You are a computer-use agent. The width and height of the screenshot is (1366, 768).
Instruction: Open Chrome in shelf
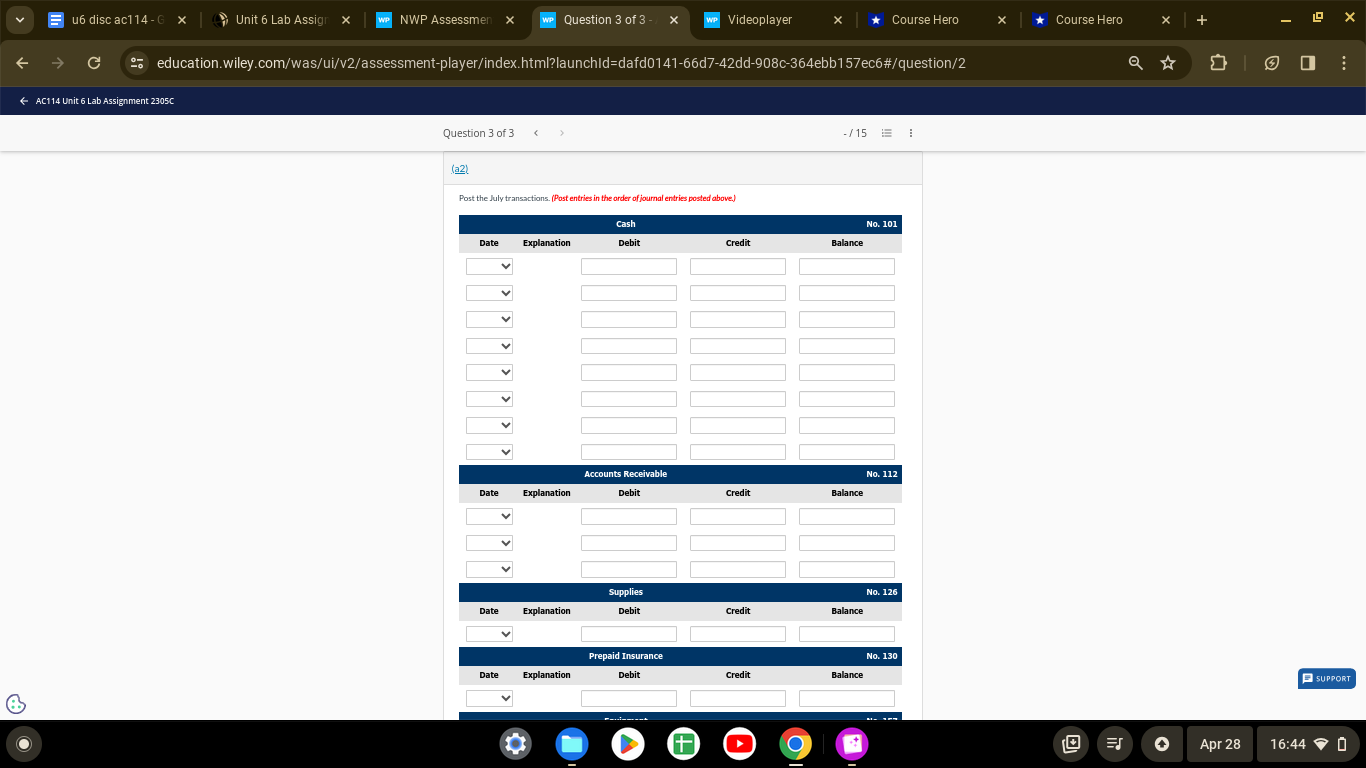pos(796,744)
